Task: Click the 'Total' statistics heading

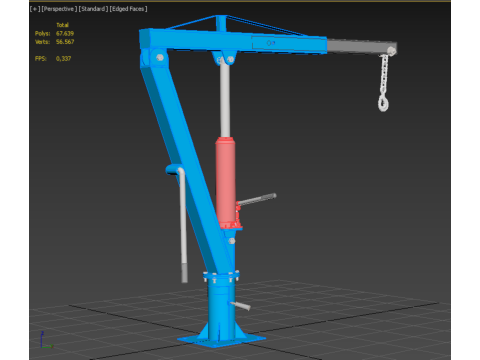Action: [62, 25]
